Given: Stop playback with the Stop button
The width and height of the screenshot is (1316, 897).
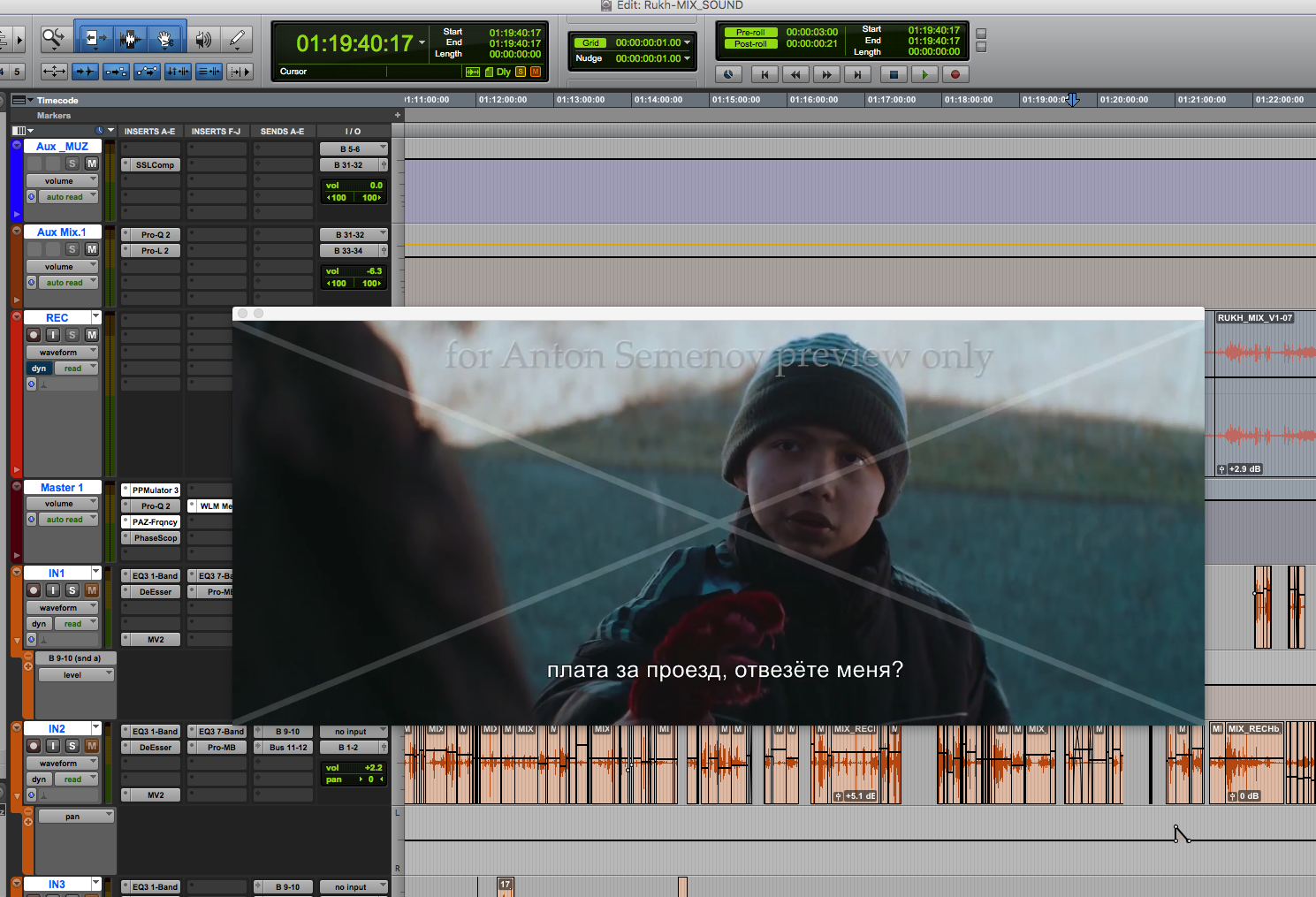Looking at the screenshot, I should (894, 75).
